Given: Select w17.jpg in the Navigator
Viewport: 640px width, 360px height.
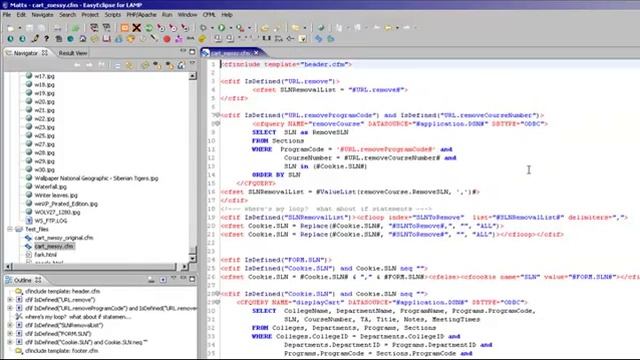Looking at the screenshot, I should (x=44, y=76).
